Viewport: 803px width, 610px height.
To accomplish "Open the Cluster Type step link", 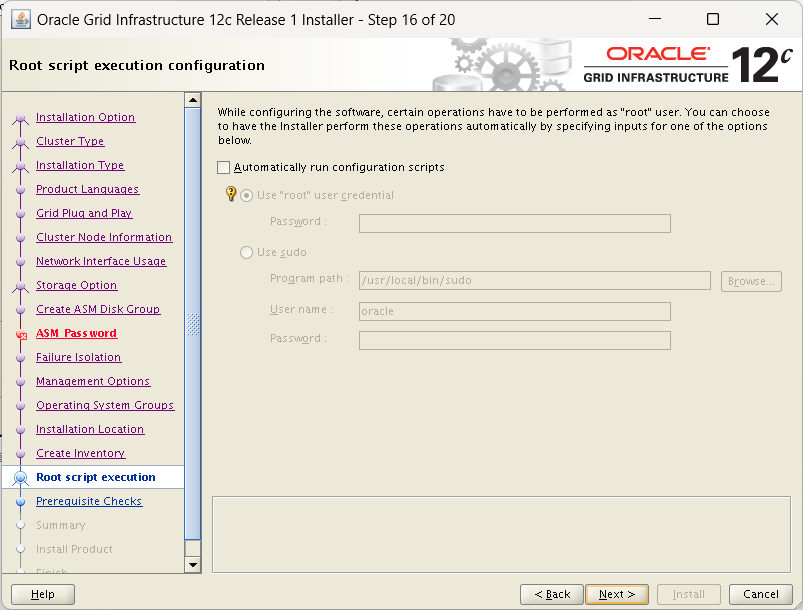I will pos(70,141).
